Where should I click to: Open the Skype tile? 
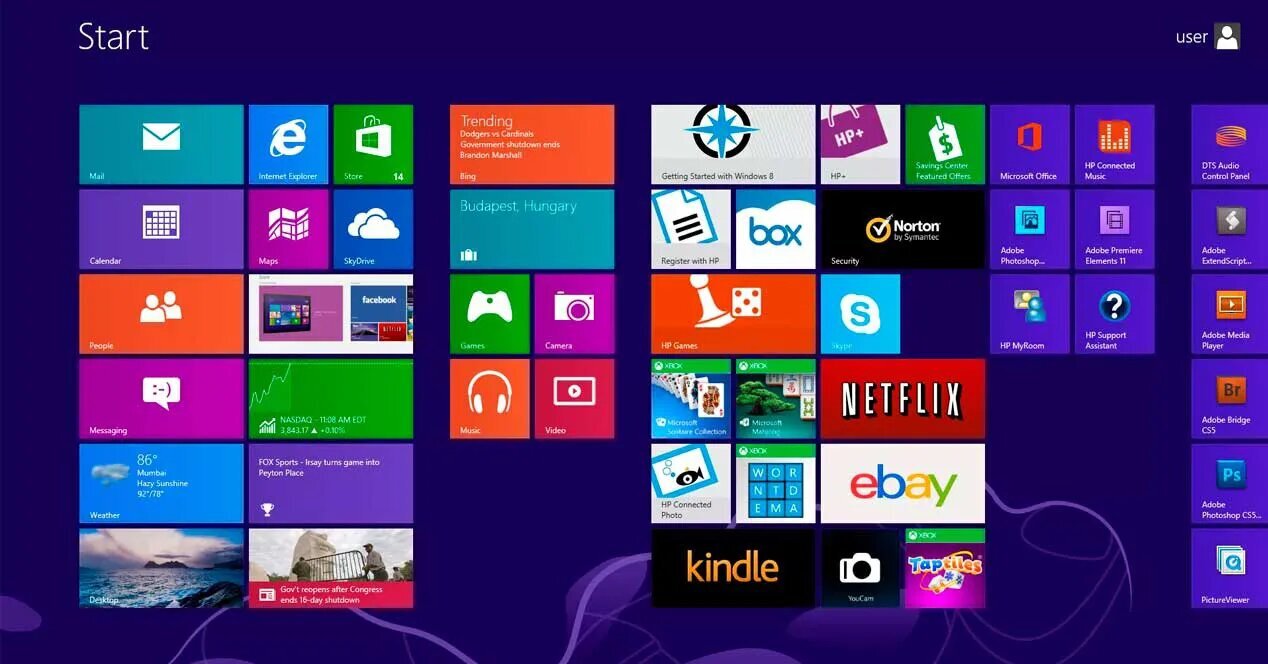click(860, 314)
